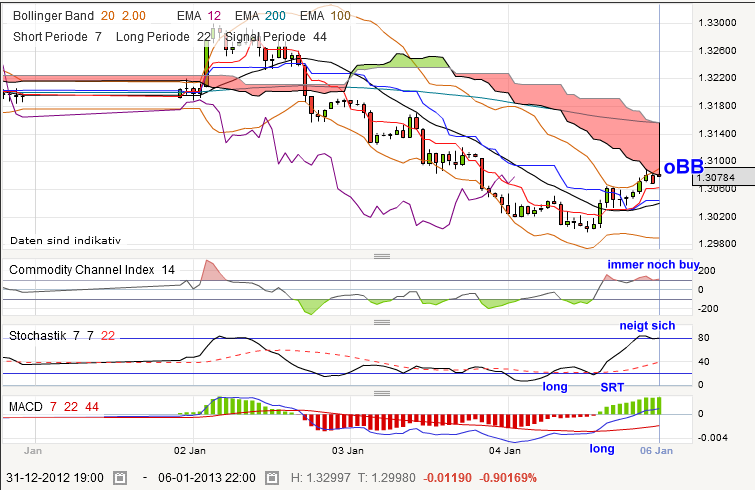Click the EMA 12 indicator label

pyautogui.click(x=199, y=16)
